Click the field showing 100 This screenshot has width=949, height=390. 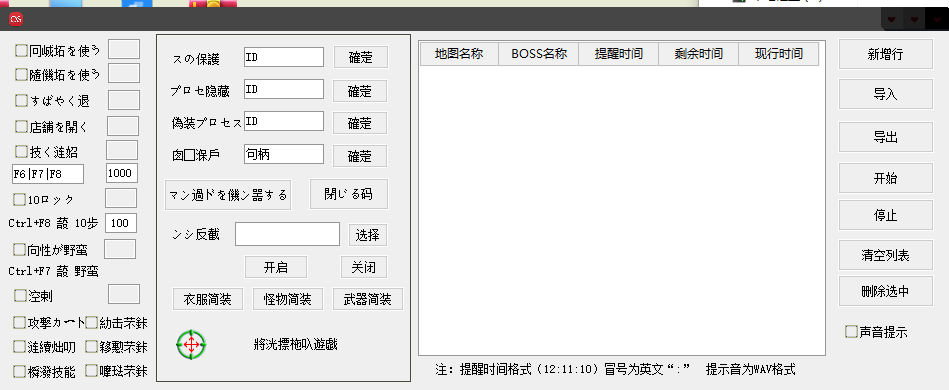click(x=121, y=223)
